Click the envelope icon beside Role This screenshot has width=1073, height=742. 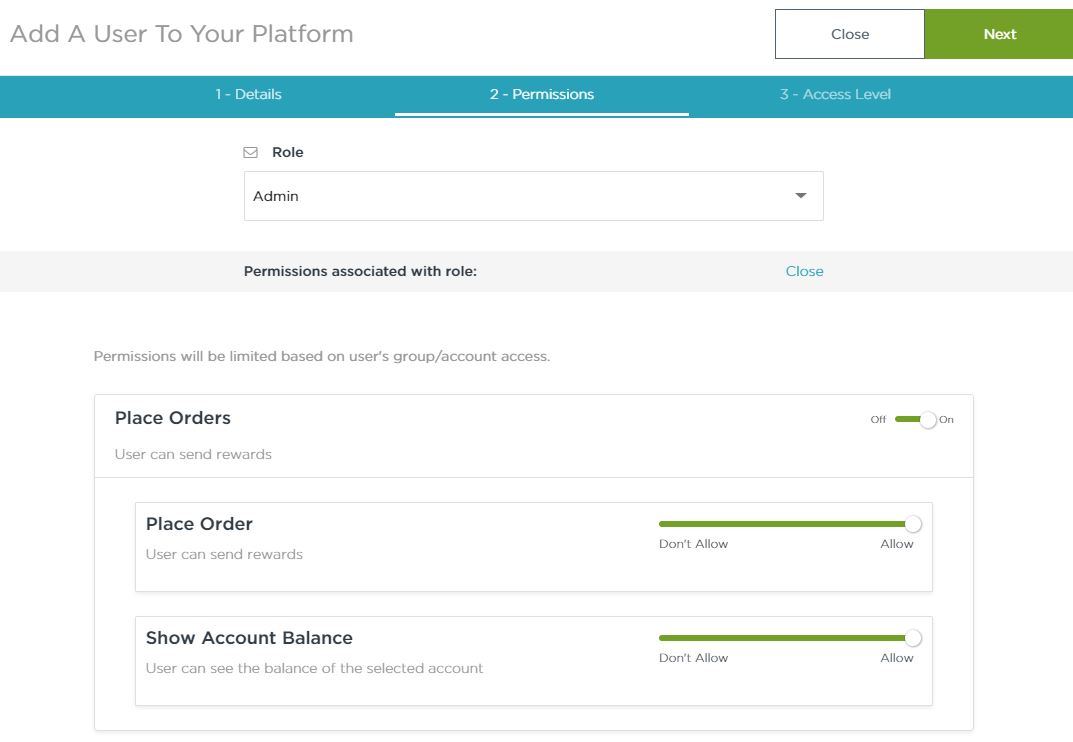pos(251,153)
